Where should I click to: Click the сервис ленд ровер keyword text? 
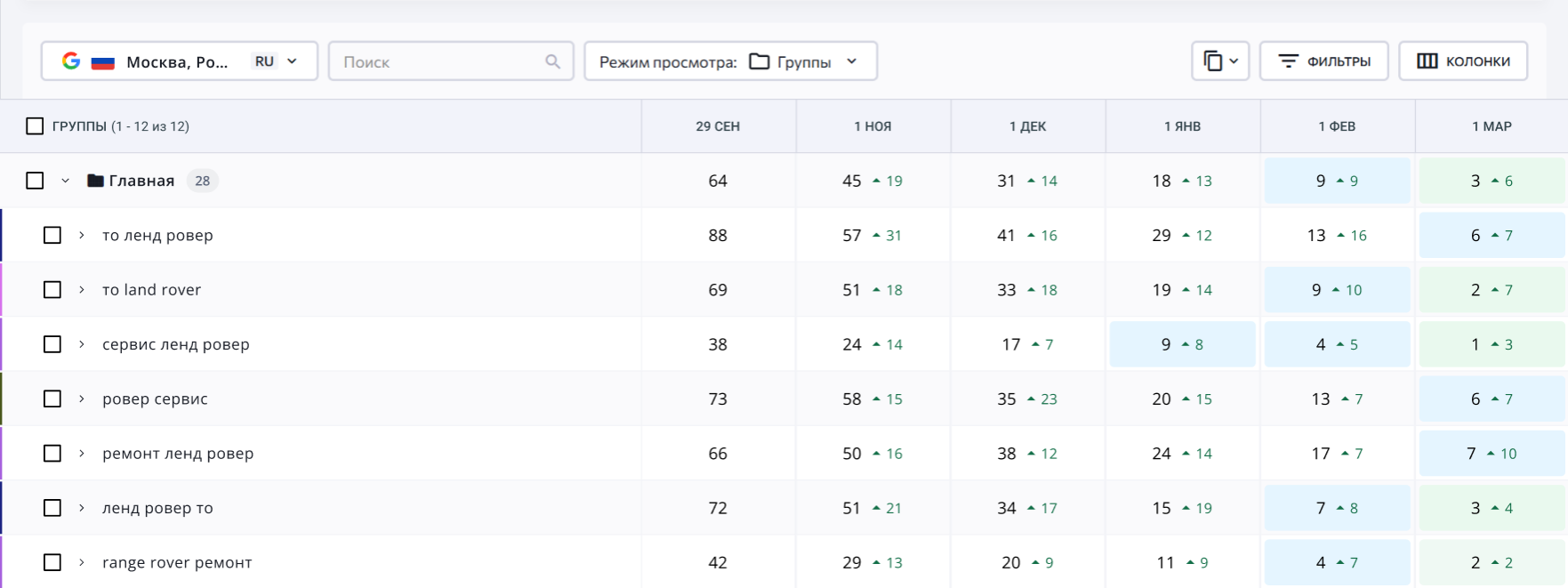pos(176,344)
